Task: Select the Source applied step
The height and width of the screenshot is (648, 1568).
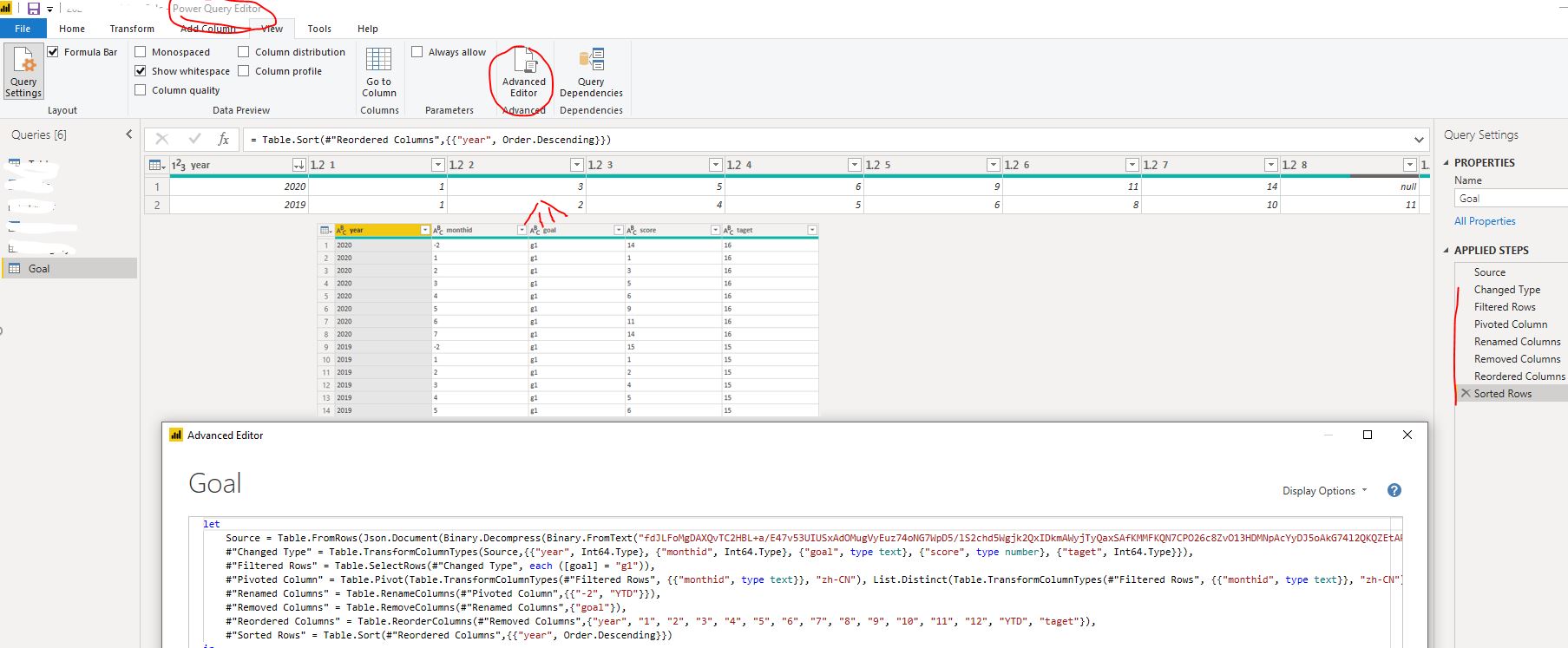Action: (1490, 272)
